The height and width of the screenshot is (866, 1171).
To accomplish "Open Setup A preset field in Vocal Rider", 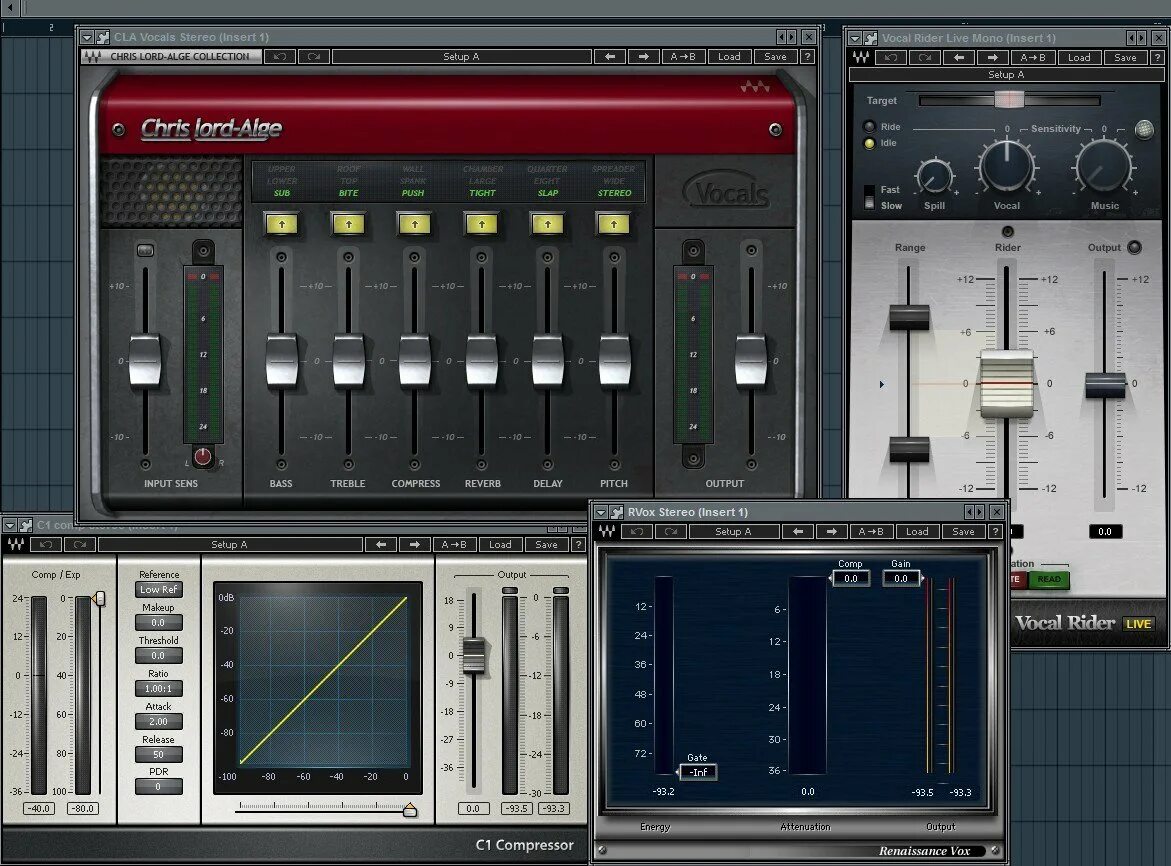I will [x=1006, y=75].
